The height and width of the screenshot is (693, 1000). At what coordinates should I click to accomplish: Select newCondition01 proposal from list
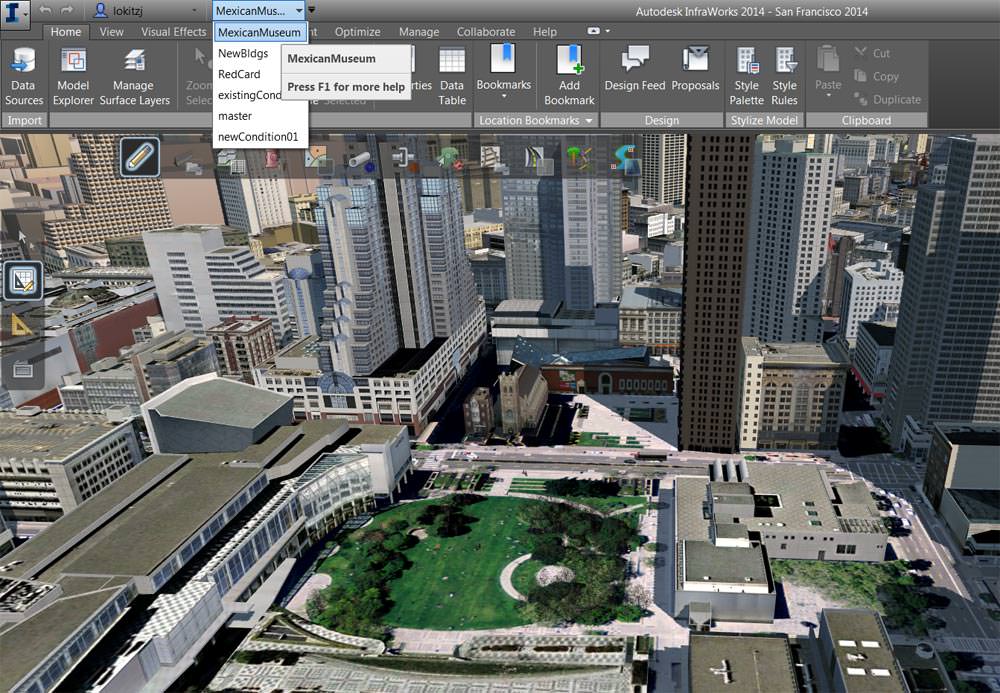click(260, 136)
